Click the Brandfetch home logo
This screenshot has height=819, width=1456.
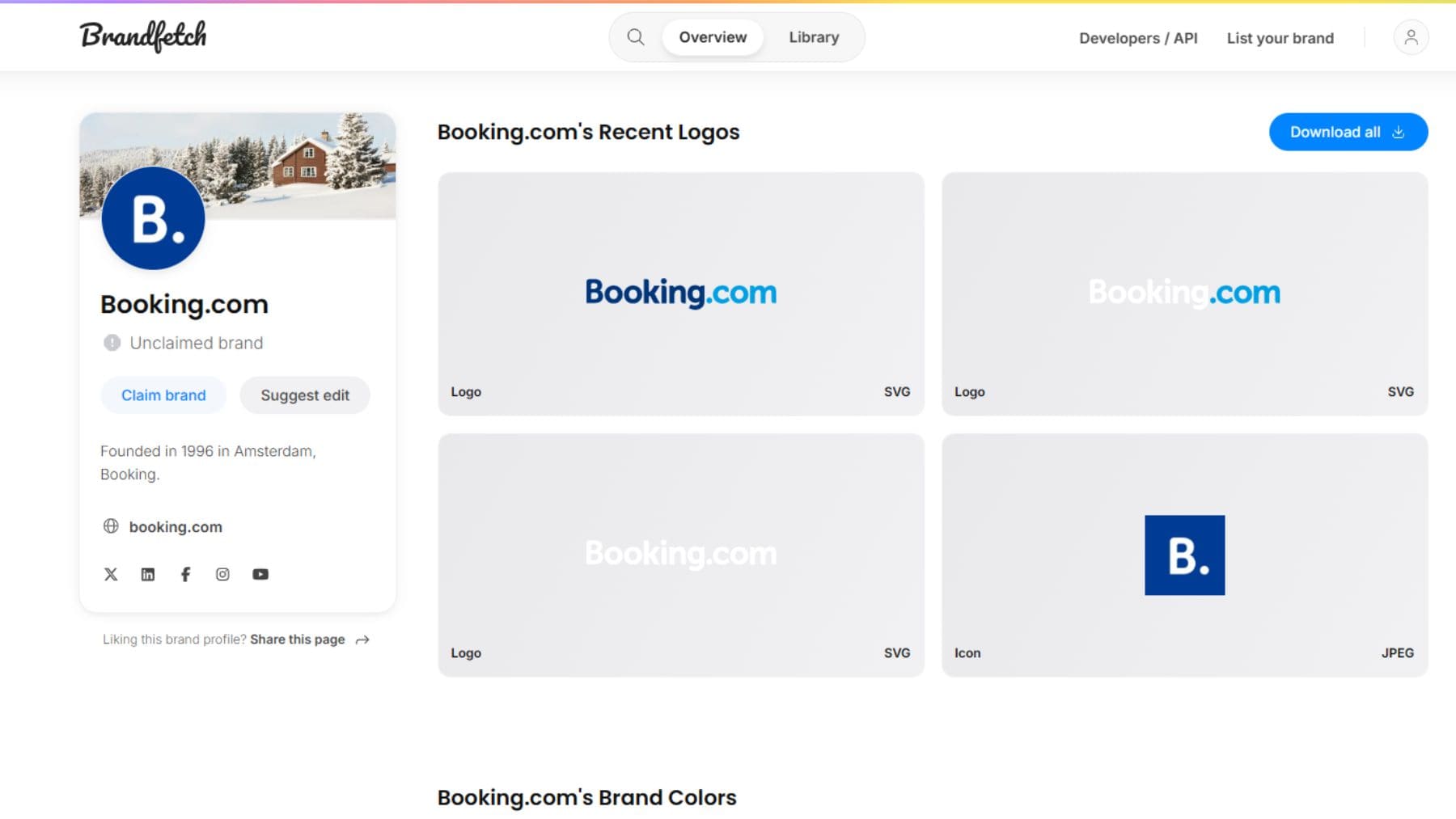click(142, 36)
